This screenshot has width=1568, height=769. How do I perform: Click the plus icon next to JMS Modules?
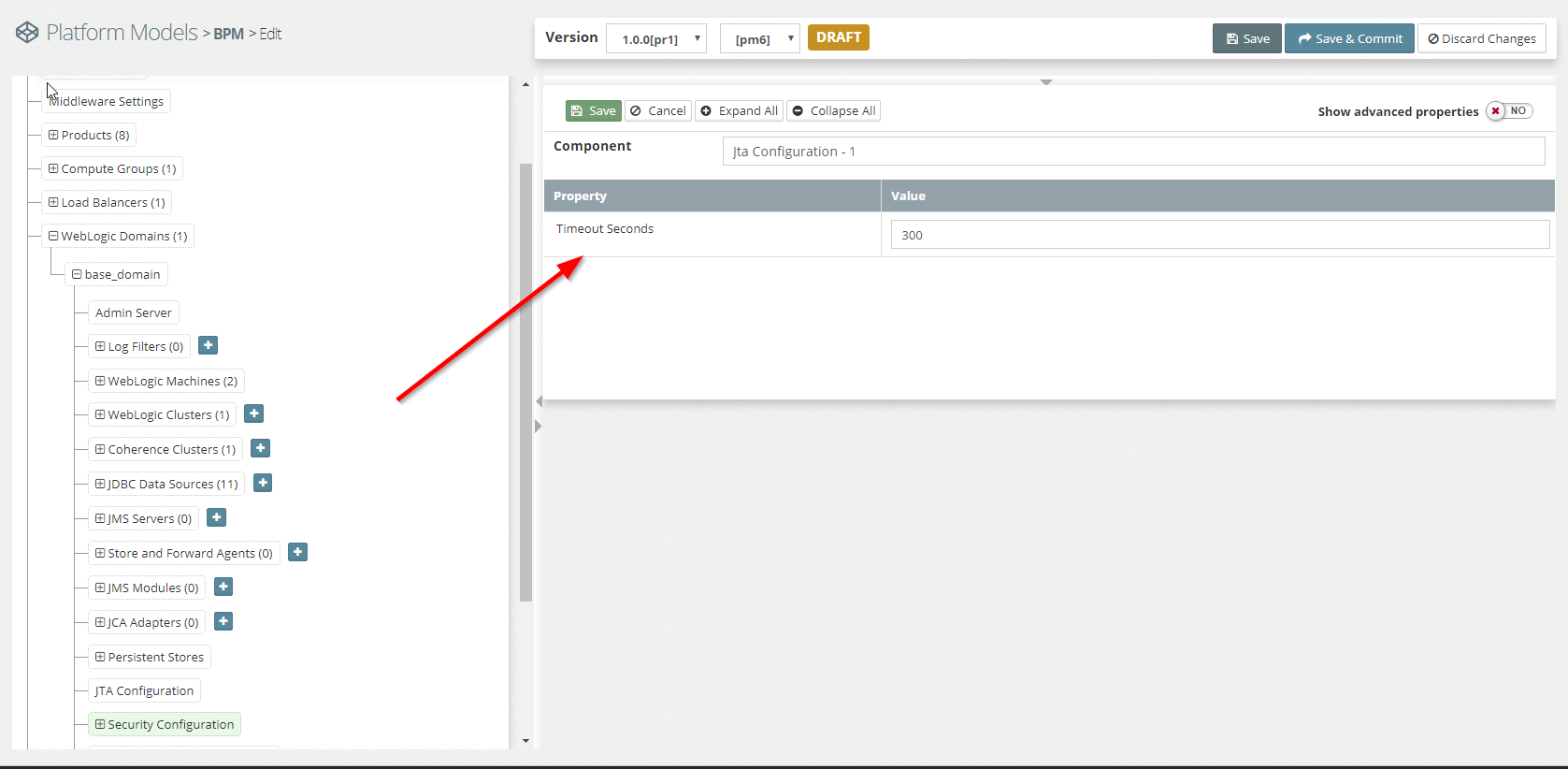pyautogui.click(x=223, y=587)
